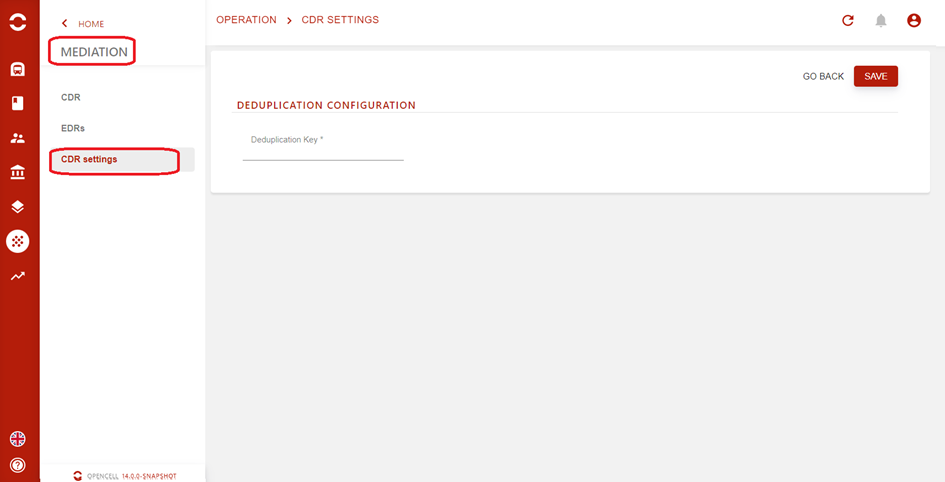Click the GO BACK button
This screenshot has width=945, height=482.
pyautogui.click(x=823, y=77)
